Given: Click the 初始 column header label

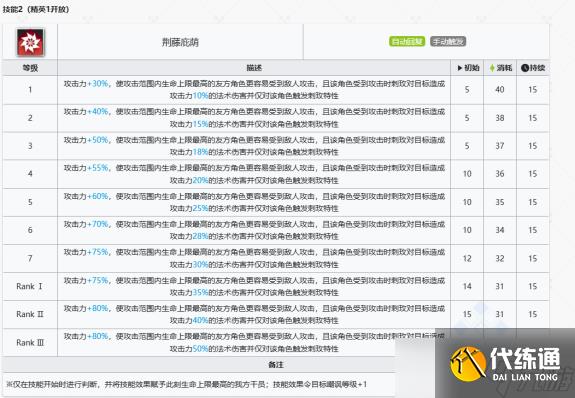Looking at the screenshot, I should [472, 68].
